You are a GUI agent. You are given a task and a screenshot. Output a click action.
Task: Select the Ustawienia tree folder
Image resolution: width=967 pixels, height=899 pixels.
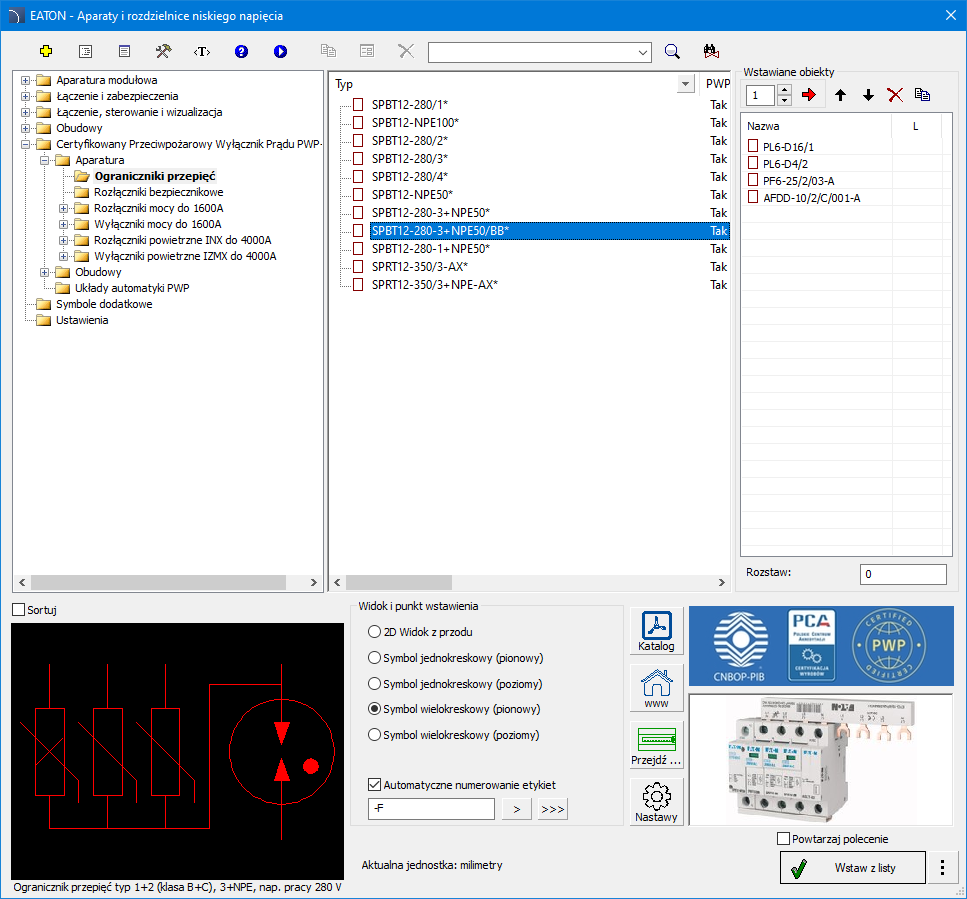tap(82, 320)
